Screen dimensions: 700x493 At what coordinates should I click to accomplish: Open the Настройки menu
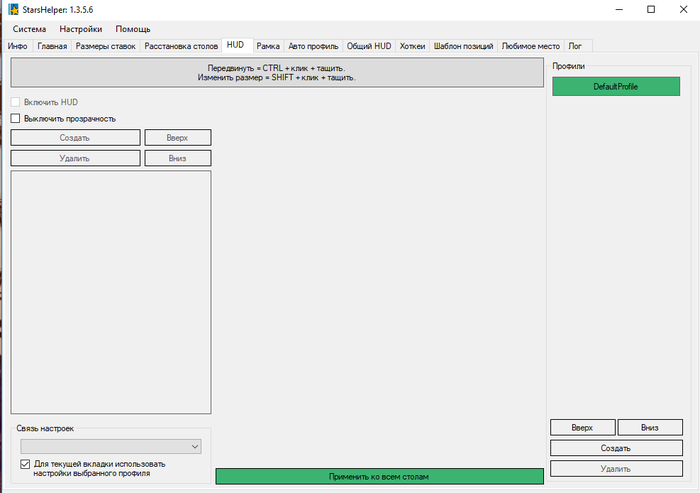click(x=81, y=29)
